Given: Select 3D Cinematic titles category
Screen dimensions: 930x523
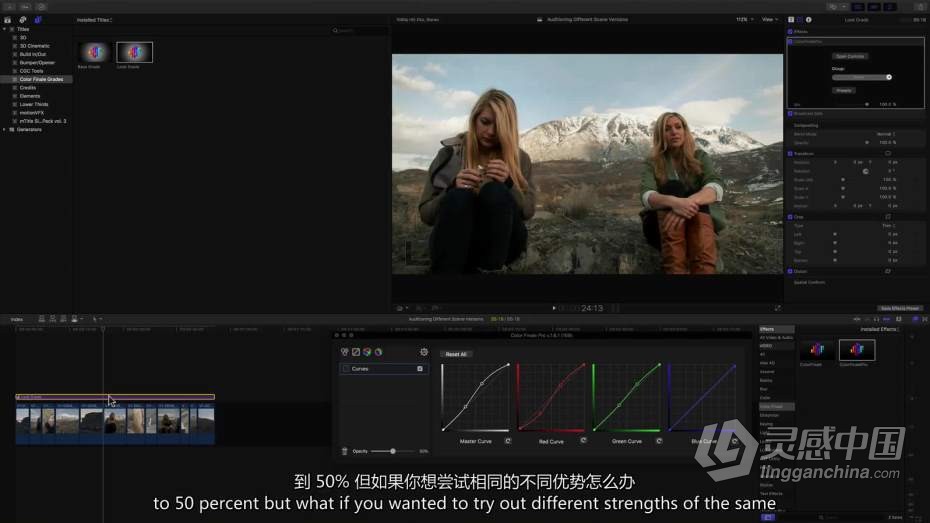Looking at the screenshot, I should click(34, 46).
